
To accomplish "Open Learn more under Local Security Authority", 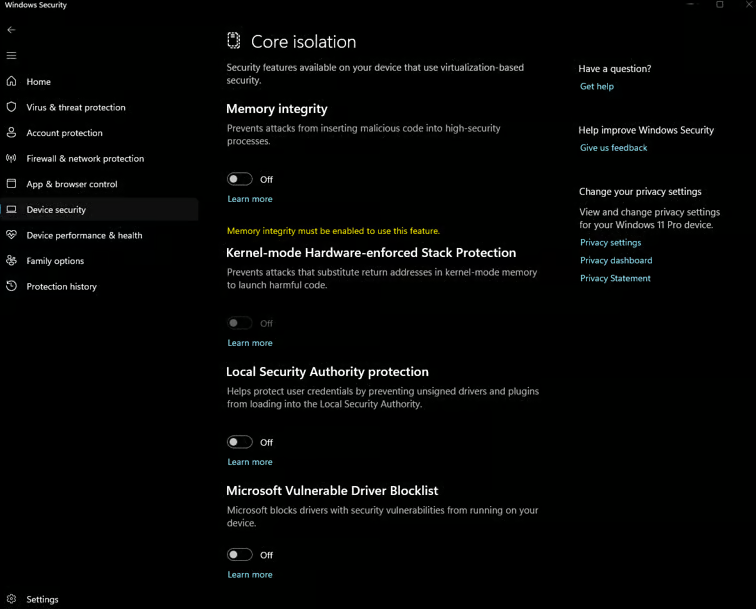I will click(250, 462).
